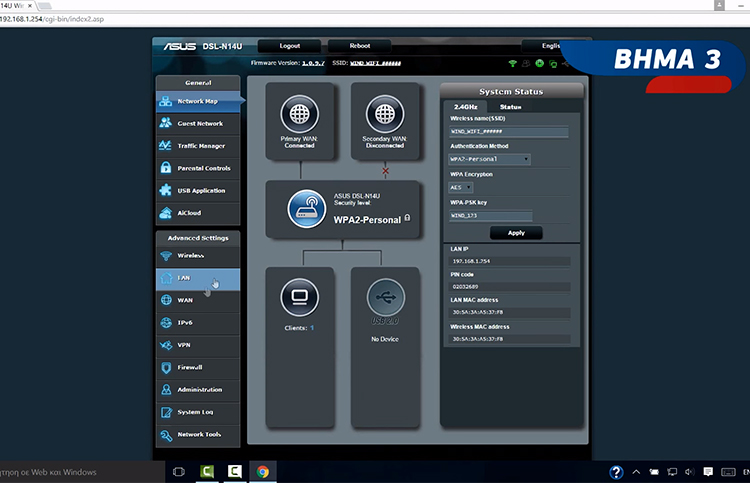The image size is (750, 483).
Task: Open the Authentication Method dropdown
Action: coord(489,159)
